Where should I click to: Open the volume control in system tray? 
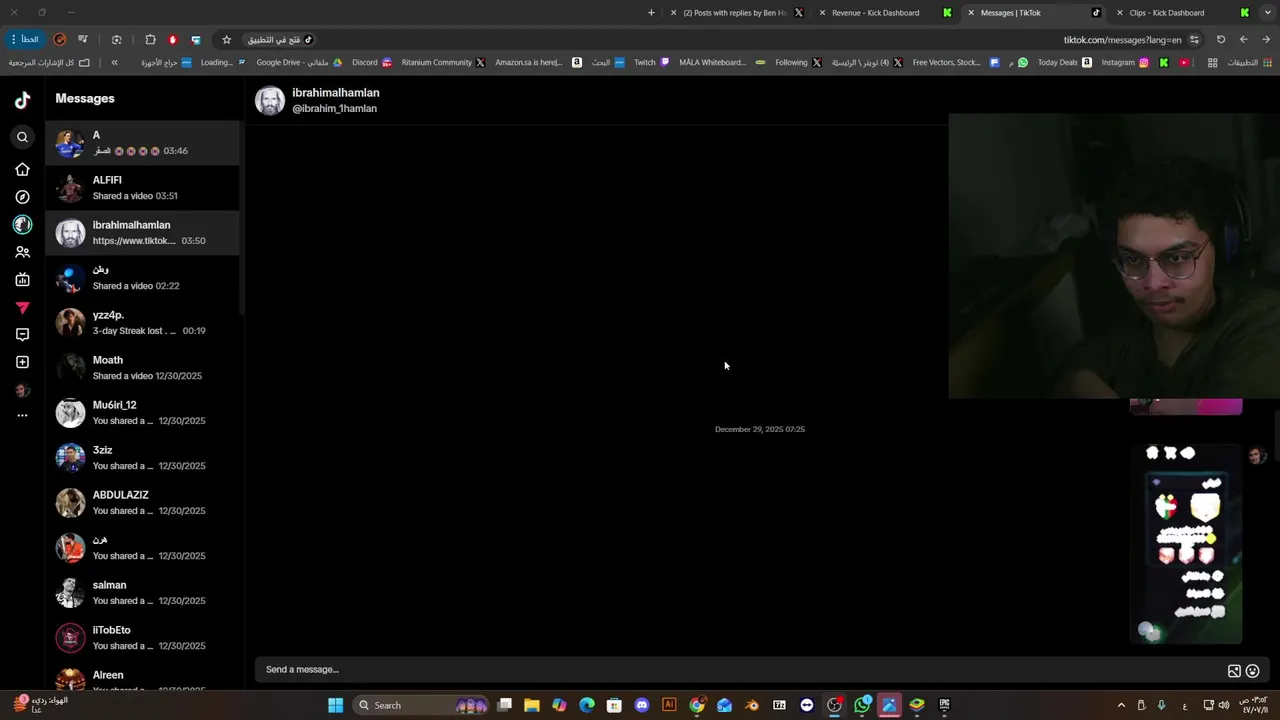(1224, 705)
